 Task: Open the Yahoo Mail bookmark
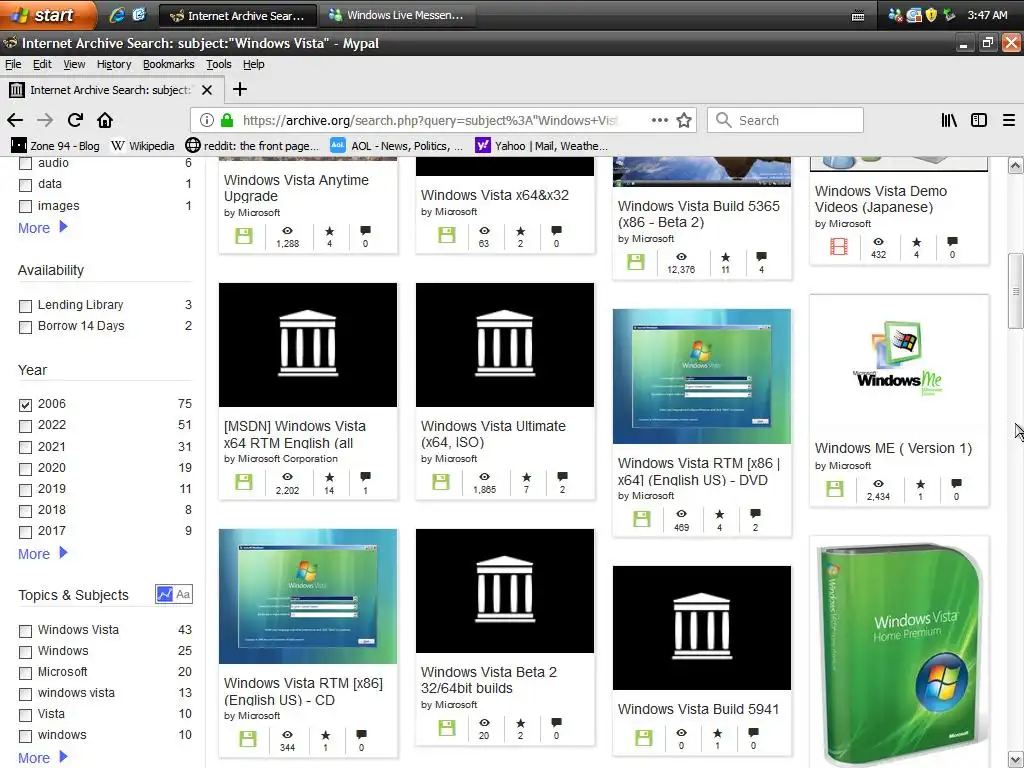coord(541,146)
